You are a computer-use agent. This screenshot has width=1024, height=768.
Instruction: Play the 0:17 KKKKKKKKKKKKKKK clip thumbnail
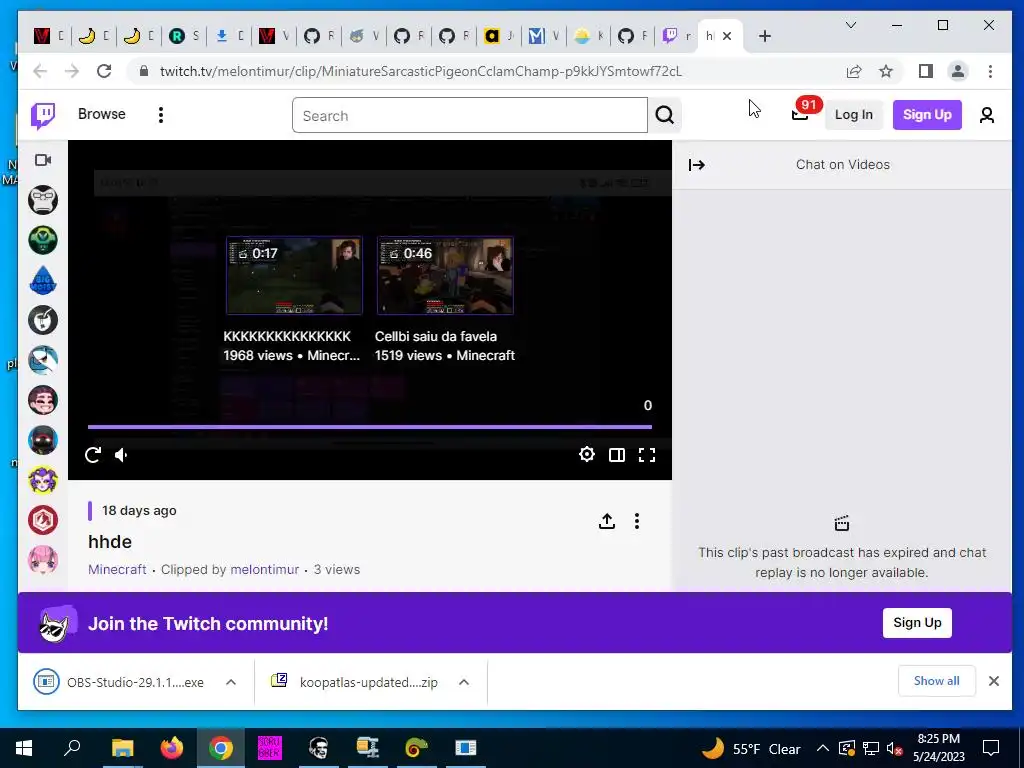(x=294, y=276)
